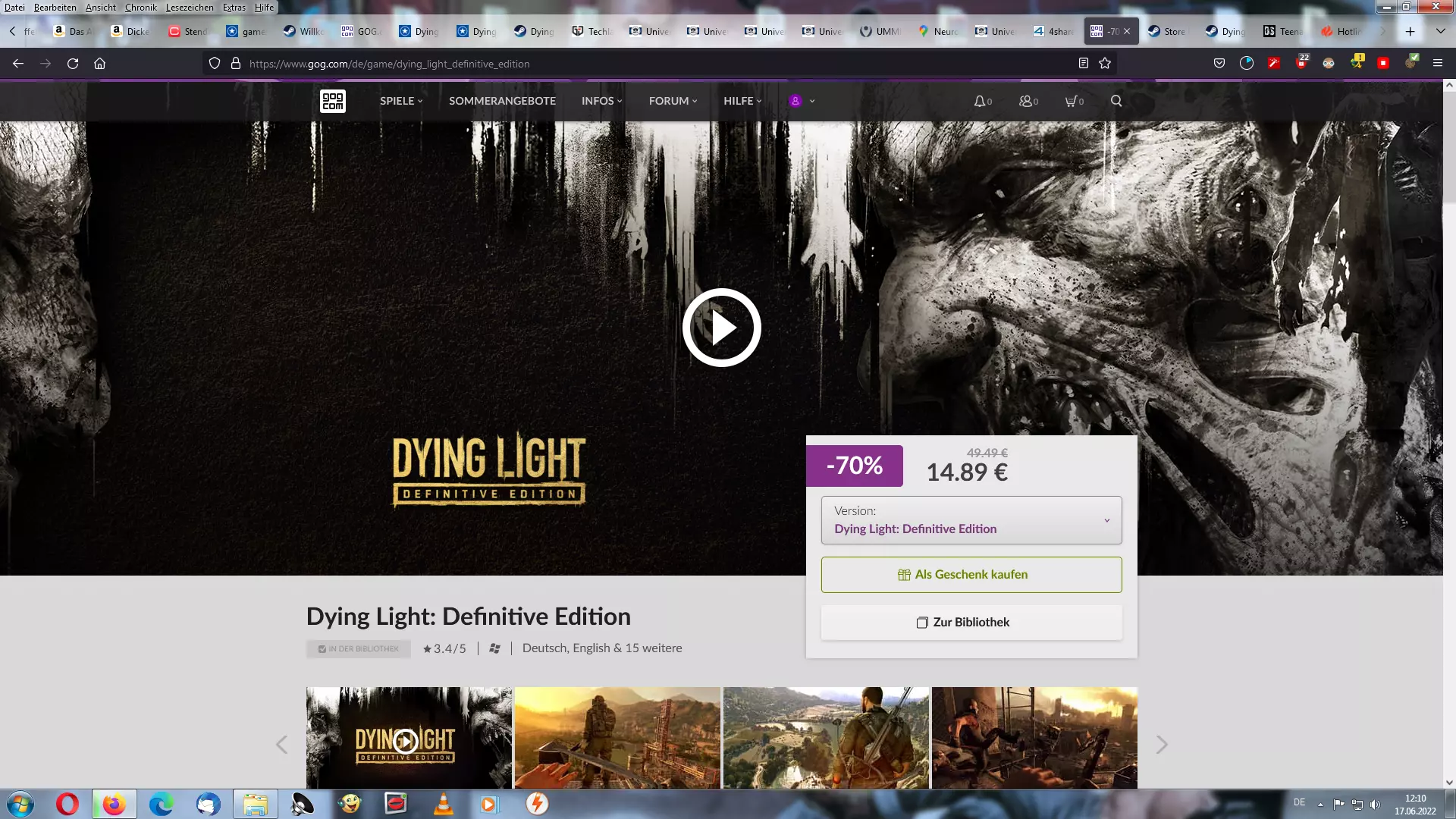Click the GOG.com logo
Viewport: 1456px width, 819px height.
click(333, 101)
